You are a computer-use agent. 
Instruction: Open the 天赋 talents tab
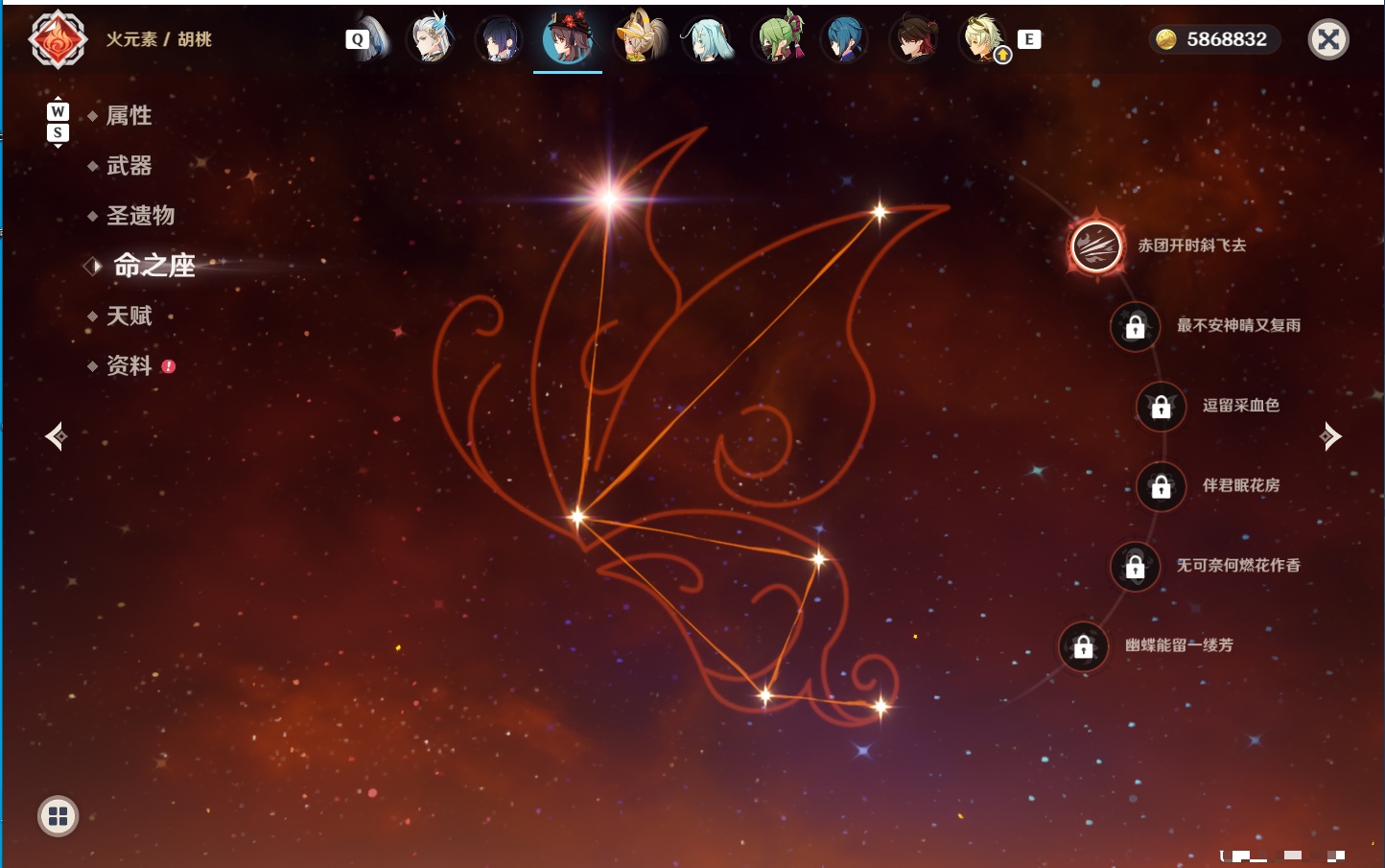(129, 316)
